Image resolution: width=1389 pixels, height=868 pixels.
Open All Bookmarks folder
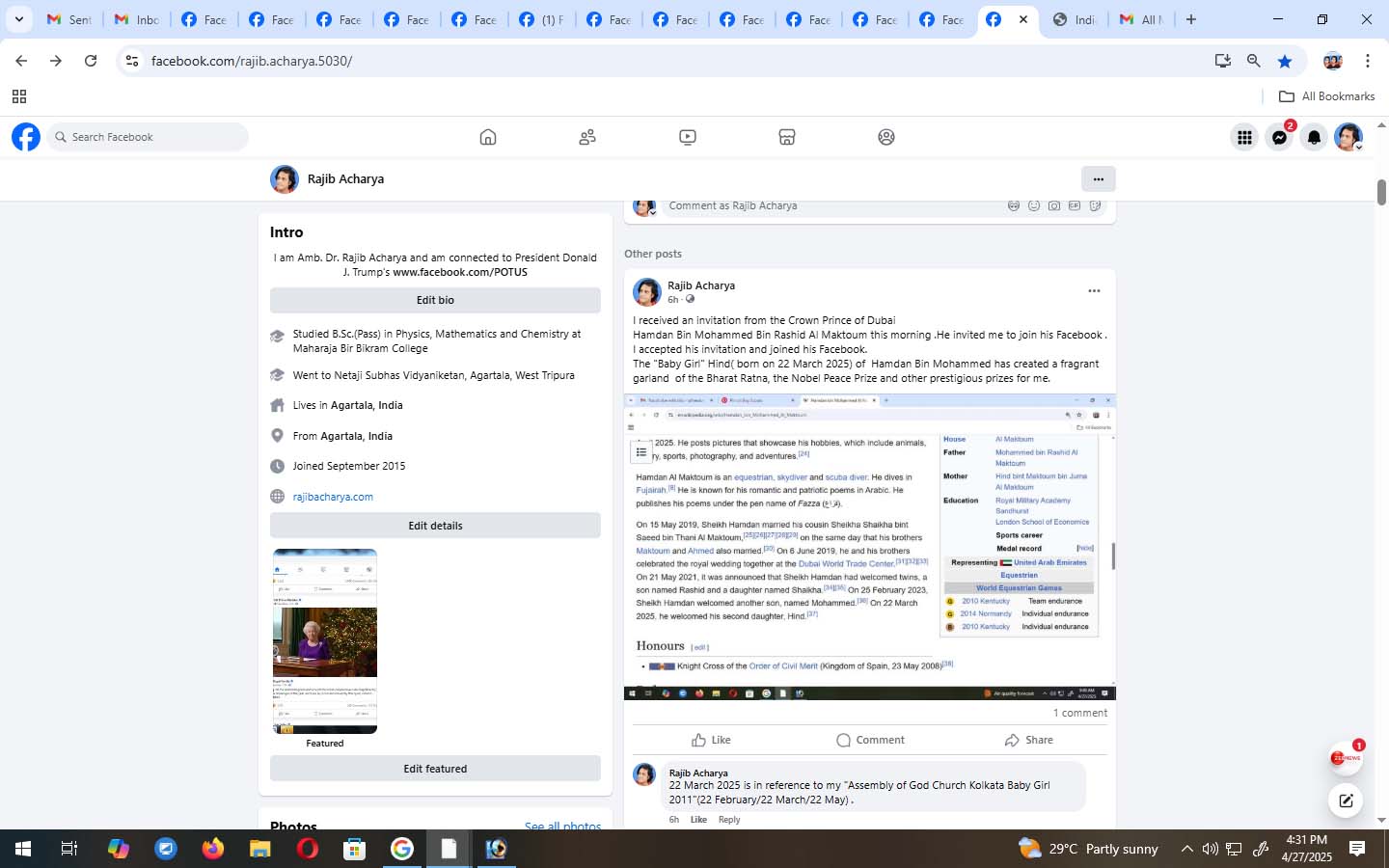(x=1326, y=96)
